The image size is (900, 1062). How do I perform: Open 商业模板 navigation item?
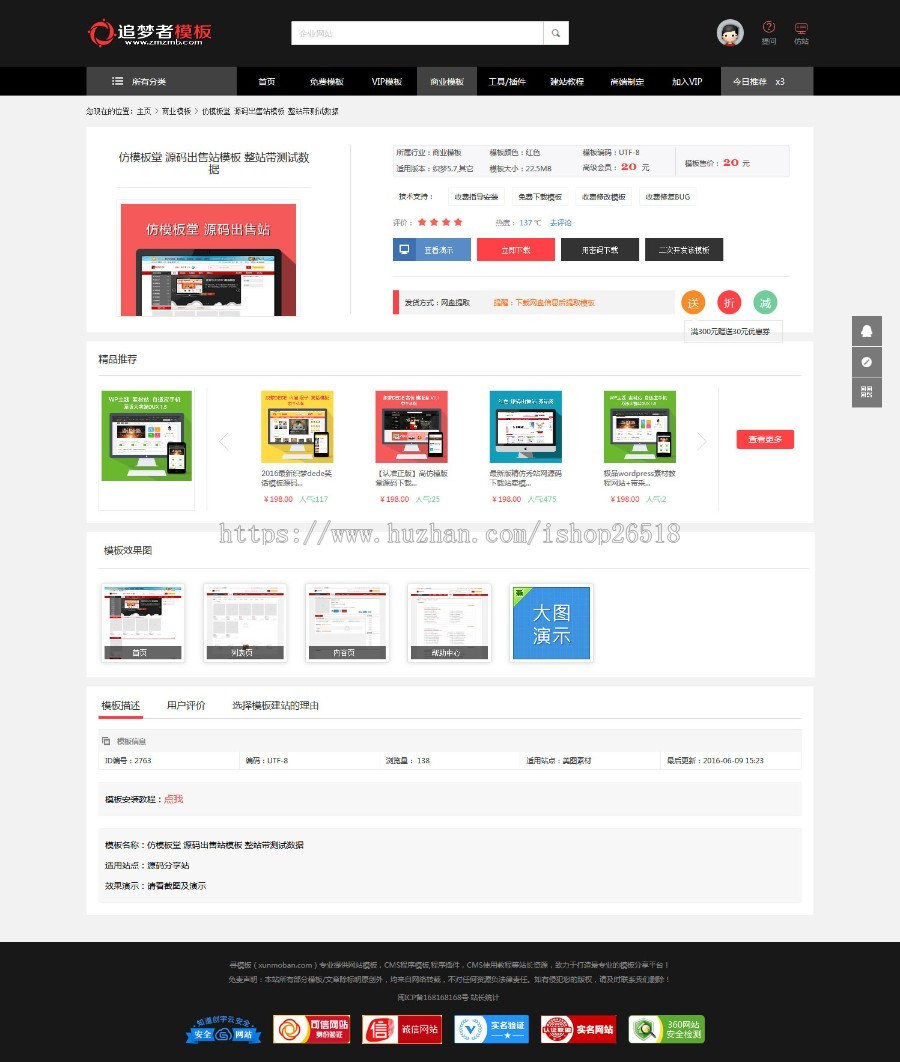447,81
